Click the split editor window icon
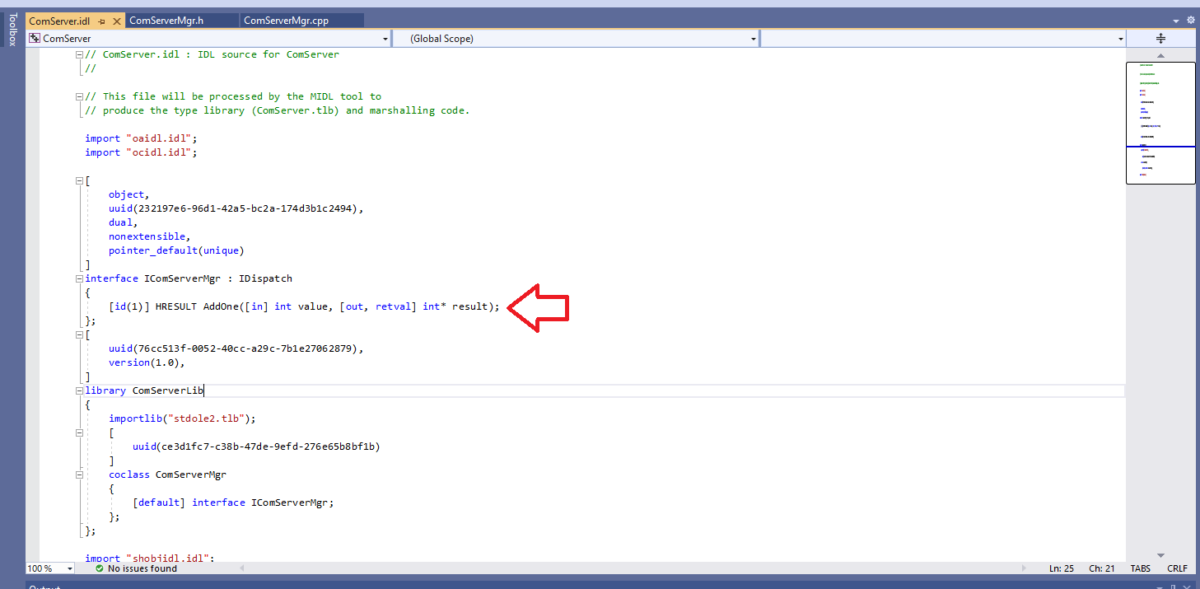Screen dimensions: 1200x589 pos(1160,38)
